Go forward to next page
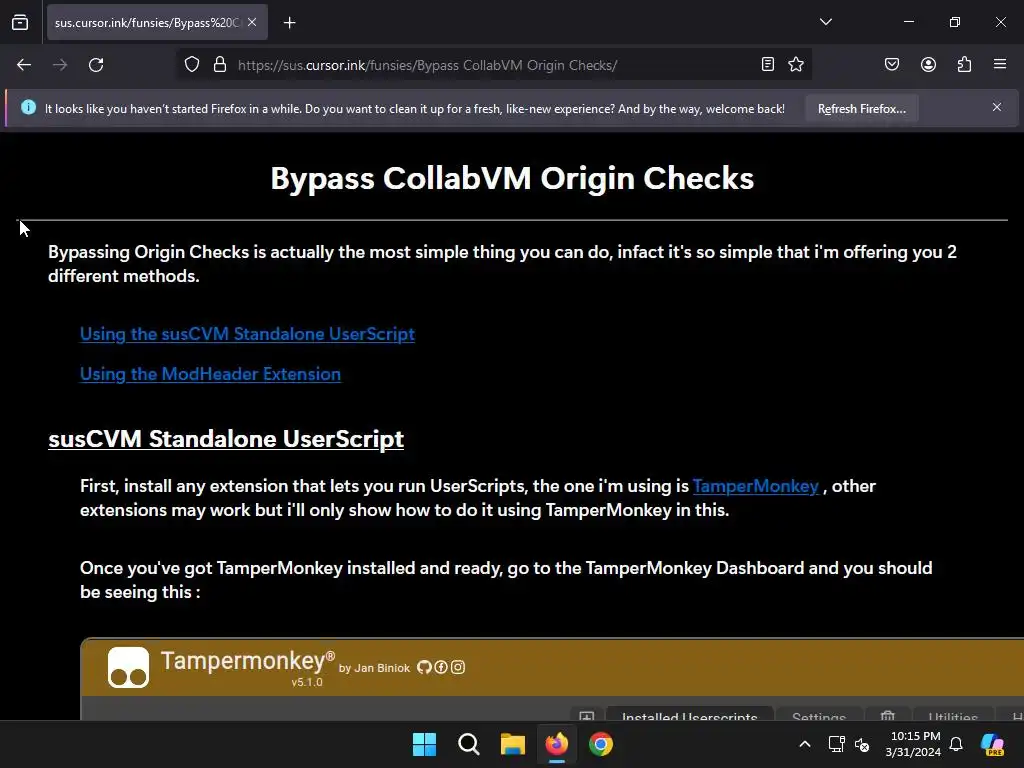Image resolution: width=1024 pixels, height=768 pixels. (60, 65)
